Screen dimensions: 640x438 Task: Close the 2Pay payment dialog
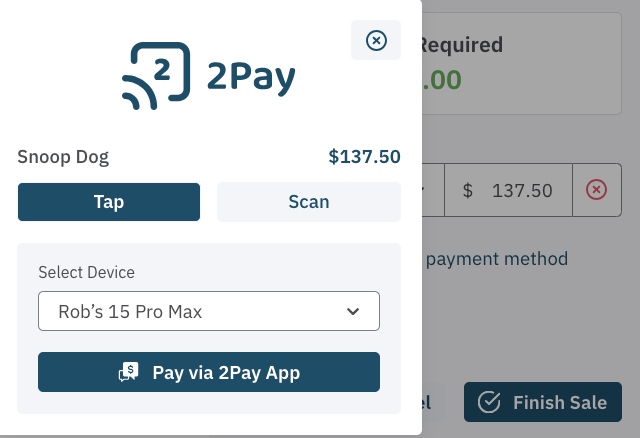(x=376, y=40)
